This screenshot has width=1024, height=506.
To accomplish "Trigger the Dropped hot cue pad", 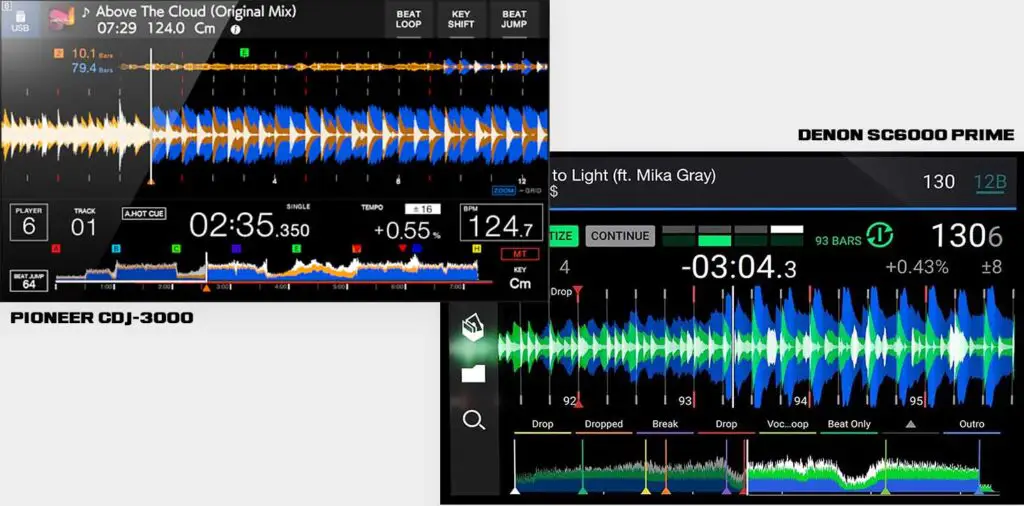I will [x=603, y=425].
